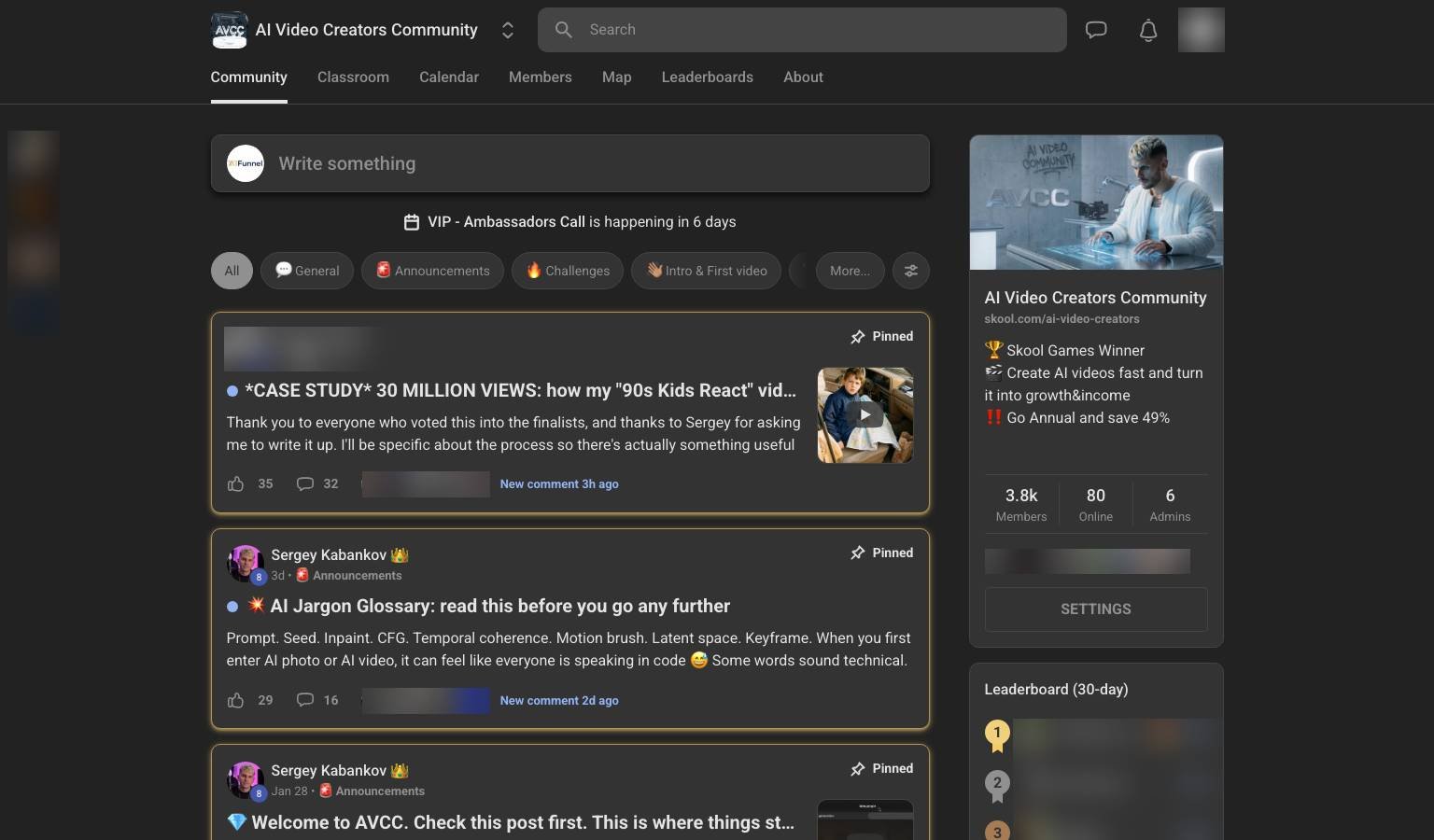This screenshot has height=840, width=1434.
Task: Open the Welcome to AVCC post title
Action: click(512, 823)
